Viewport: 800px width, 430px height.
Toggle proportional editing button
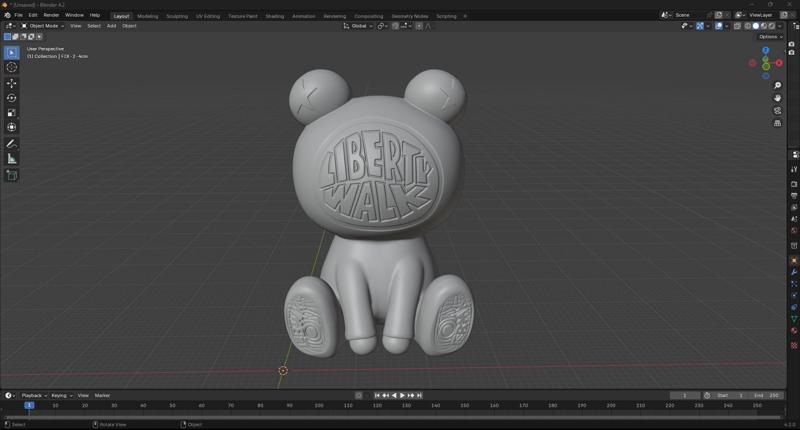pyautogui.click(x=419, y=26)
